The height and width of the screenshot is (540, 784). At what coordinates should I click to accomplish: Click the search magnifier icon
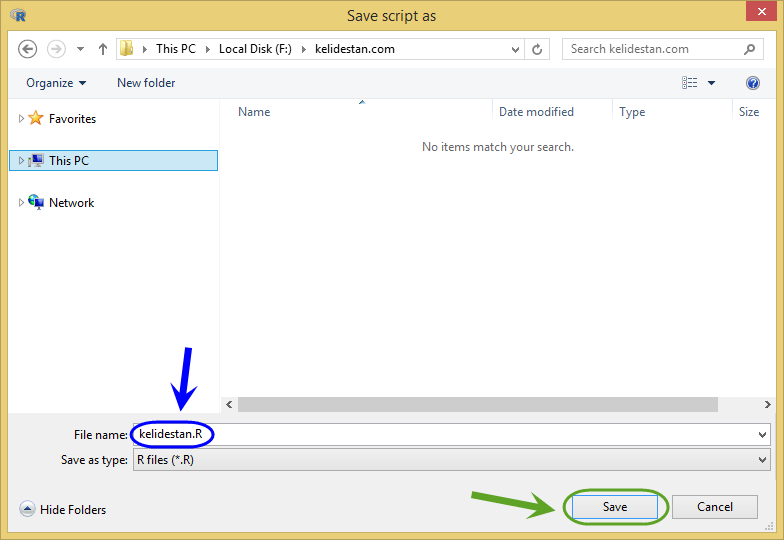click(749, 49)
